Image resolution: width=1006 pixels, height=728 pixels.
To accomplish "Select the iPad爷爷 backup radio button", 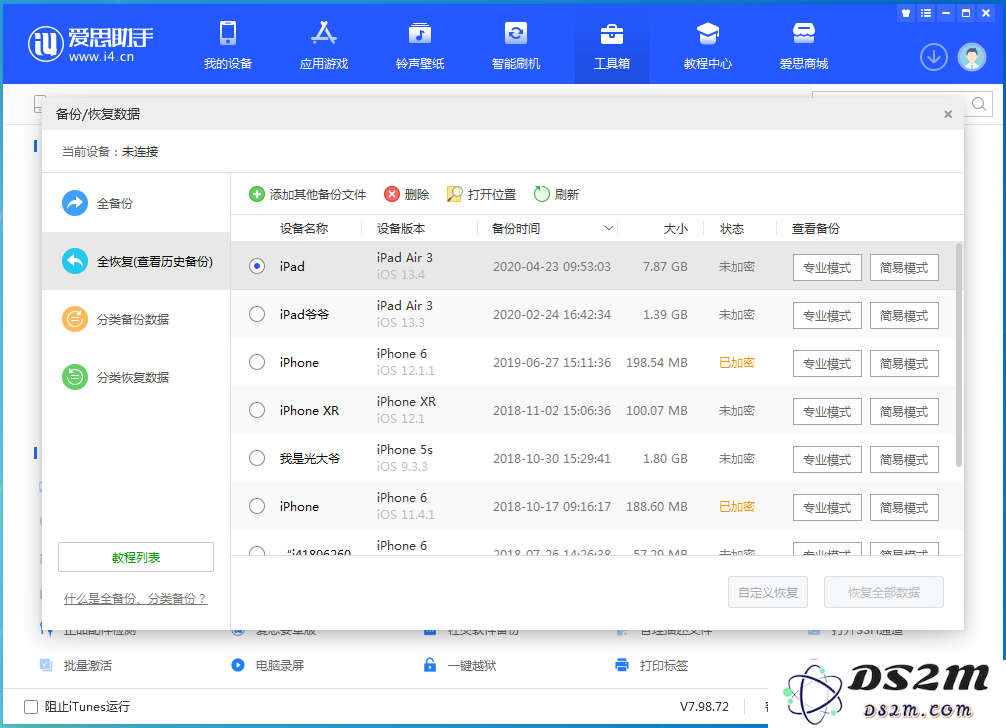I will click(x=257, y=314).
